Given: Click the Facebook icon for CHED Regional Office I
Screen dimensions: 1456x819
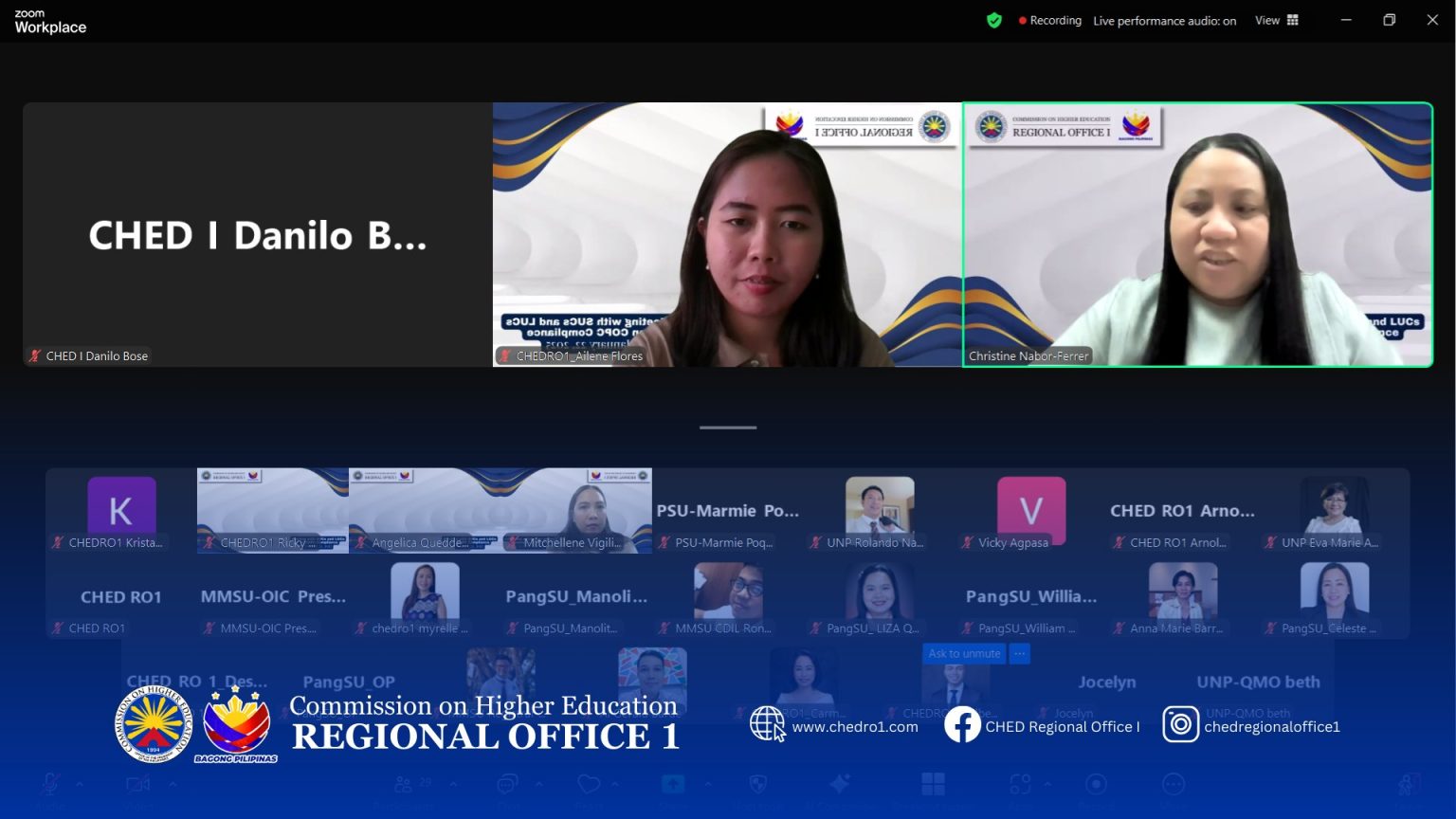Looking at the screenshot, I should point(962,725).
